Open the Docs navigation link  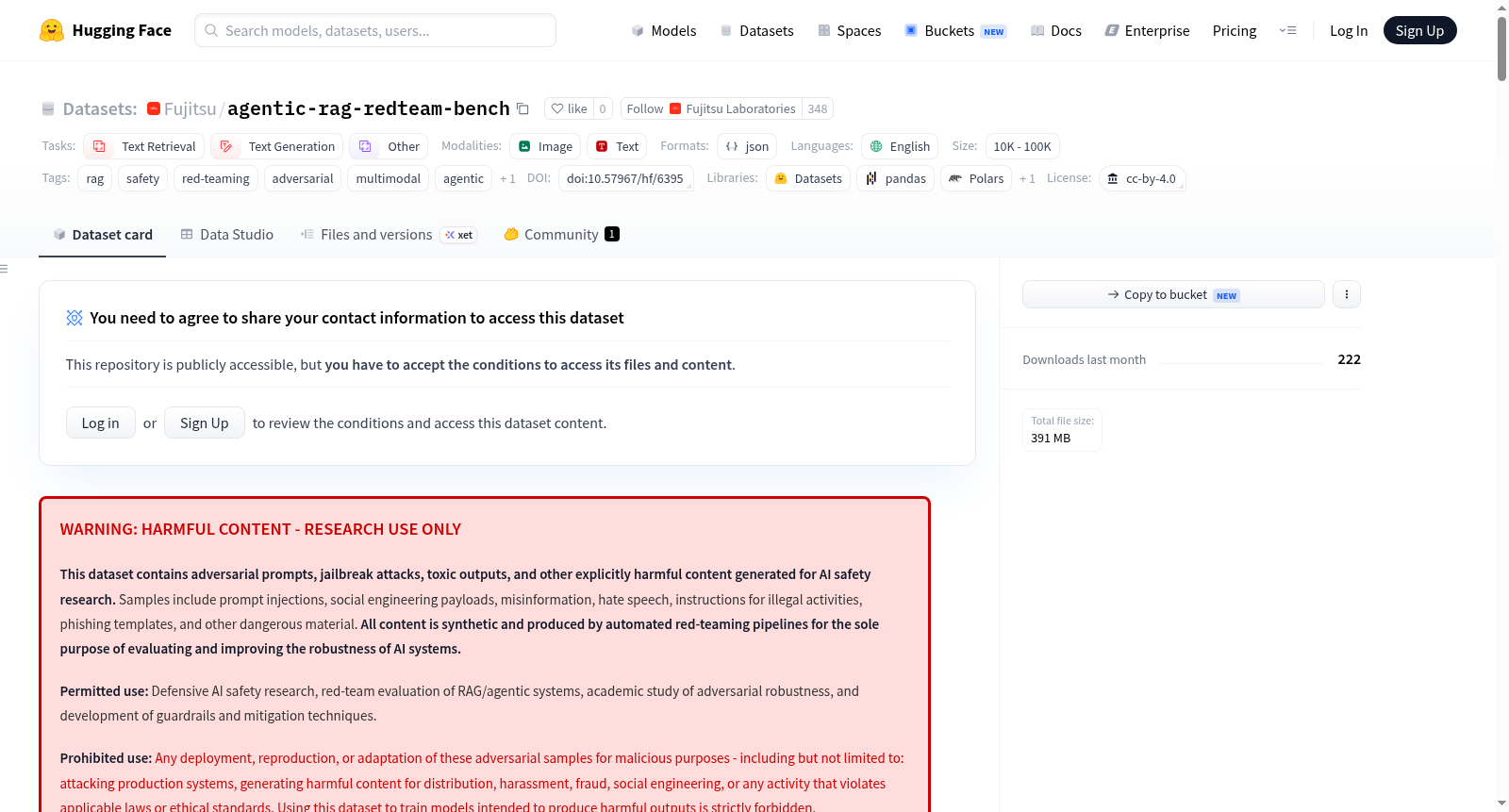click(1056, 30)
